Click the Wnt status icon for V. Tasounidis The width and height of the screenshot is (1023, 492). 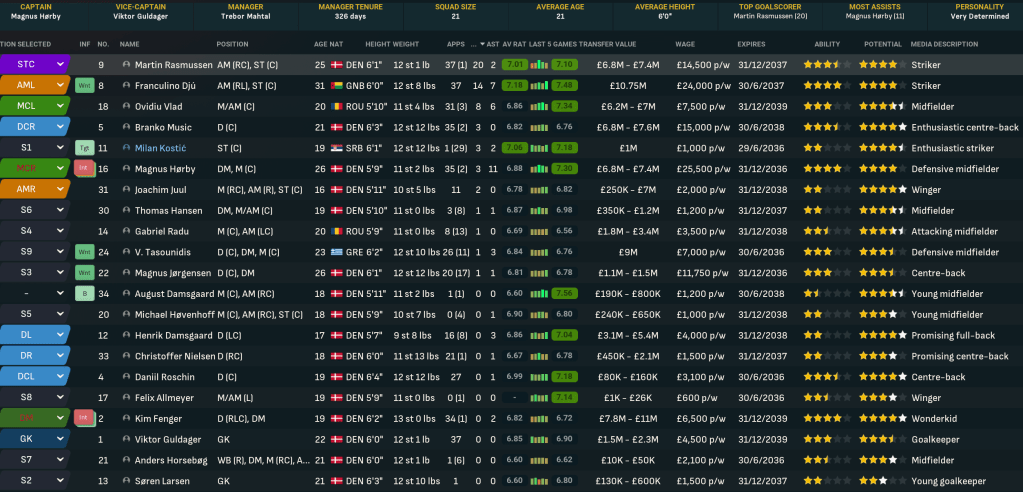pyautogui.click(x=84, y=252)
